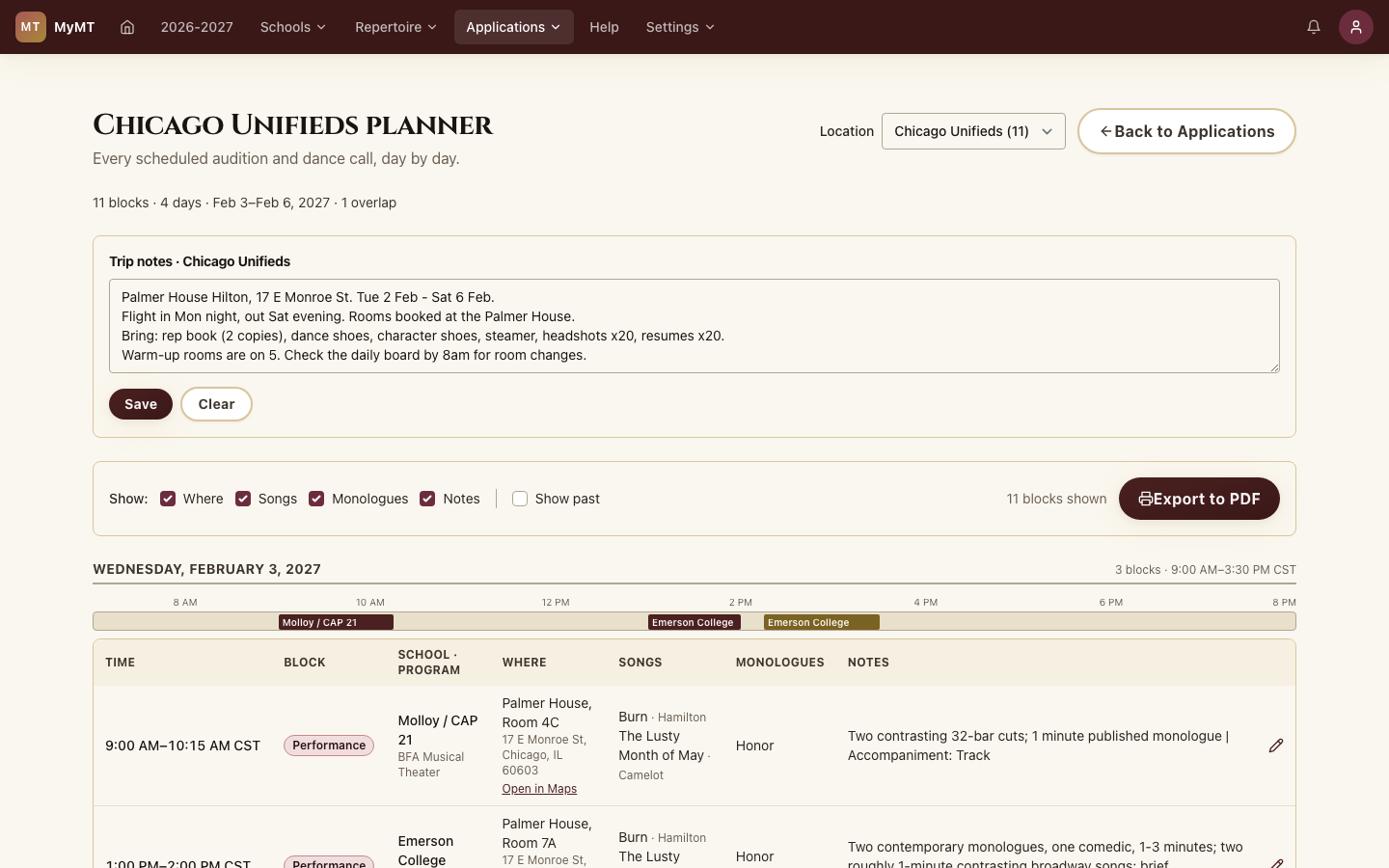Viewport: 1389px width, 868px height.
Task: Enable Show past checkbox
Action: point(520,499)
